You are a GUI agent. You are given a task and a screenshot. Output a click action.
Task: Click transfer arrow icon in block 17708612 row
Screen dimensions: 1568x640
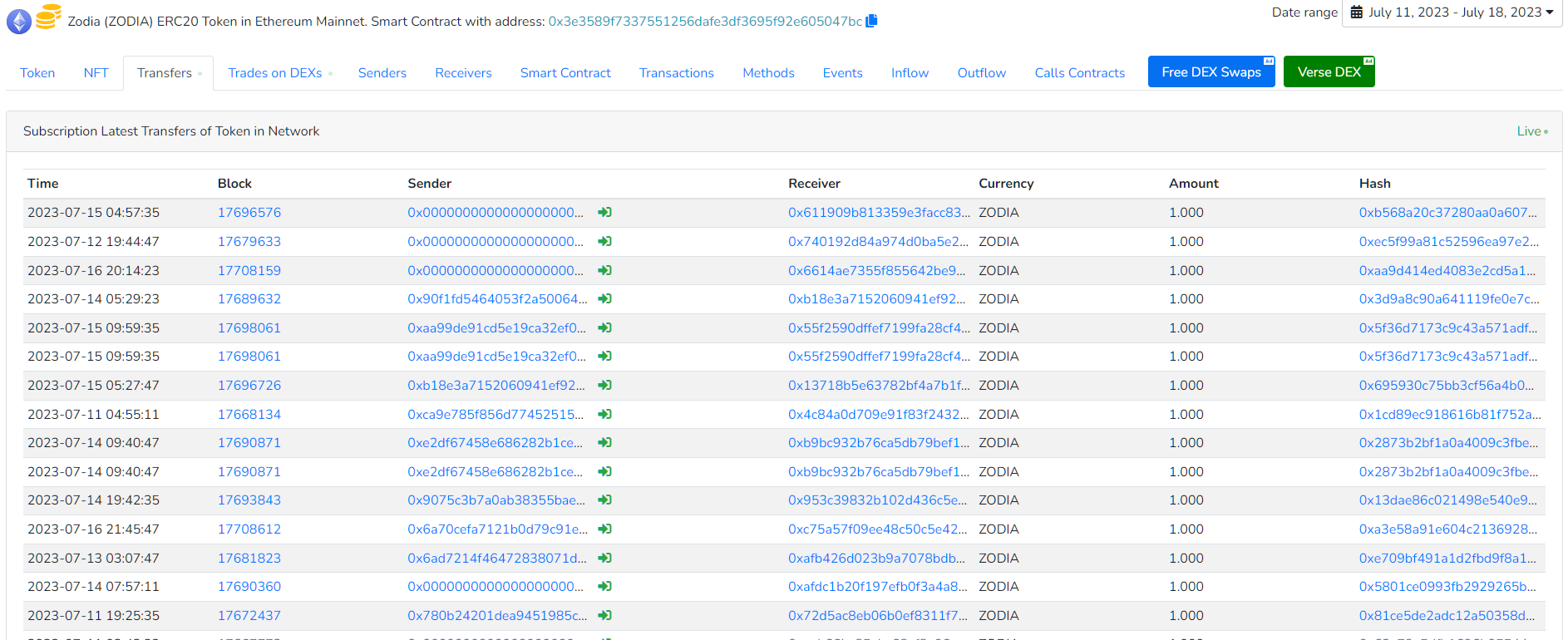pyautogui.click(x=604, y=529)
